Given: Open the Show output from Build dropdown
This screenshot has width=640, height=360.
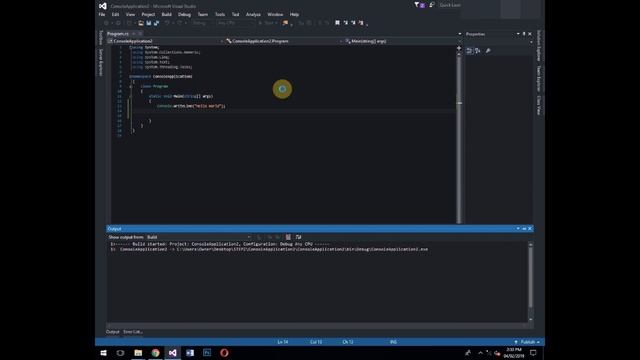Looking at the screenshot, I should (199, 237).
